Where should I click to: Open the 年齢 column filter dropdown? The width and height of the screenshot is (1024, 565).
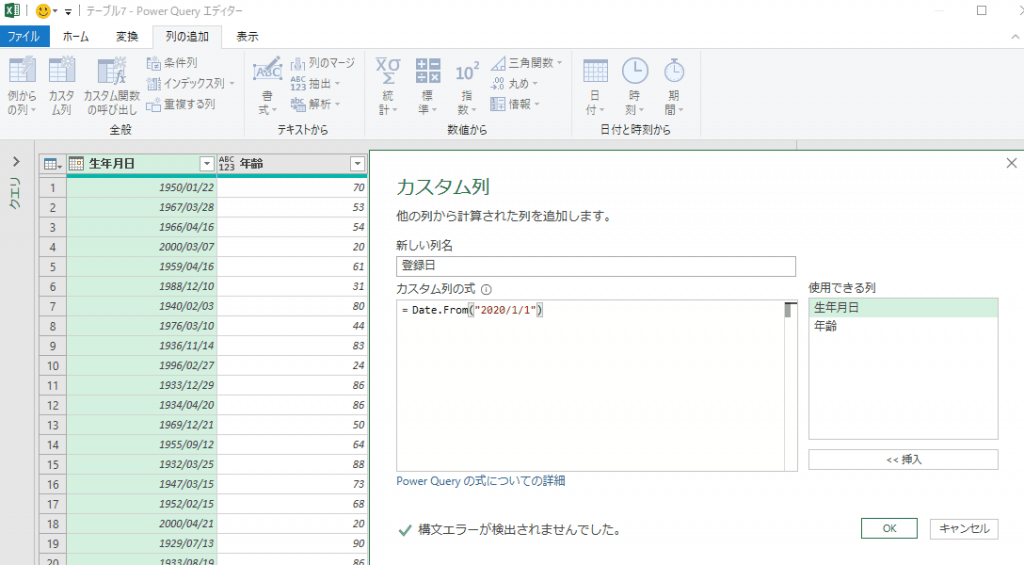(x=357, y=164)
